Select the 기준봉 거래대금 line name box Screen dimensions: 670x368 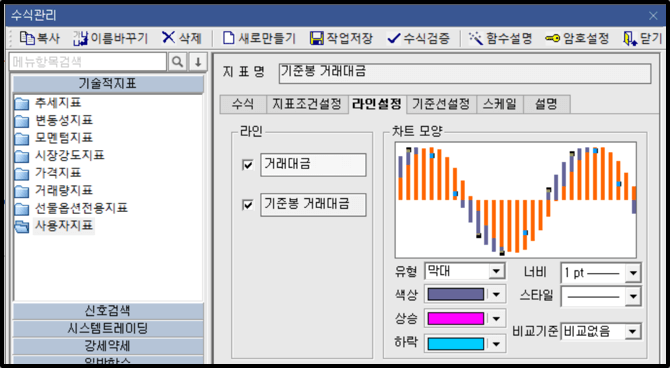coord(313,205)
